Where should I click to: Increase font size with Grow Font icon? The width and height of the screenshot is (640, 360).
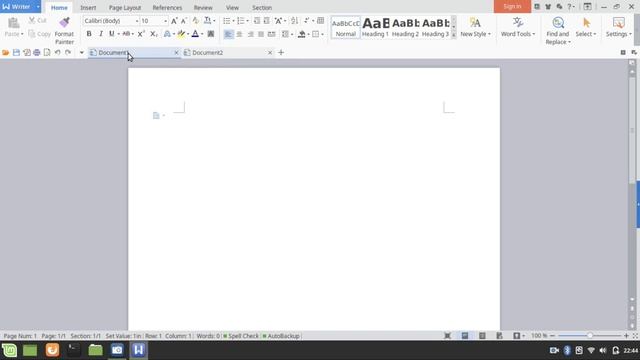point(174,21)
